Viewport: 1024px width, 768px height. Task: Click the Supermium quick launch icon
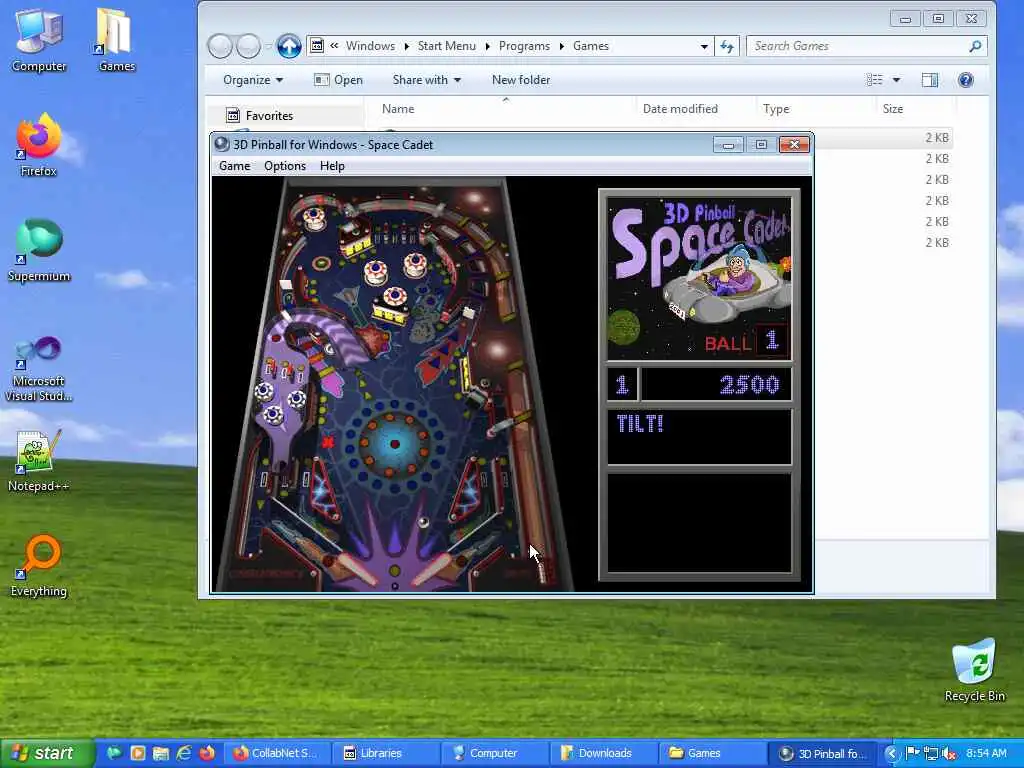click(x=114, y=753)
